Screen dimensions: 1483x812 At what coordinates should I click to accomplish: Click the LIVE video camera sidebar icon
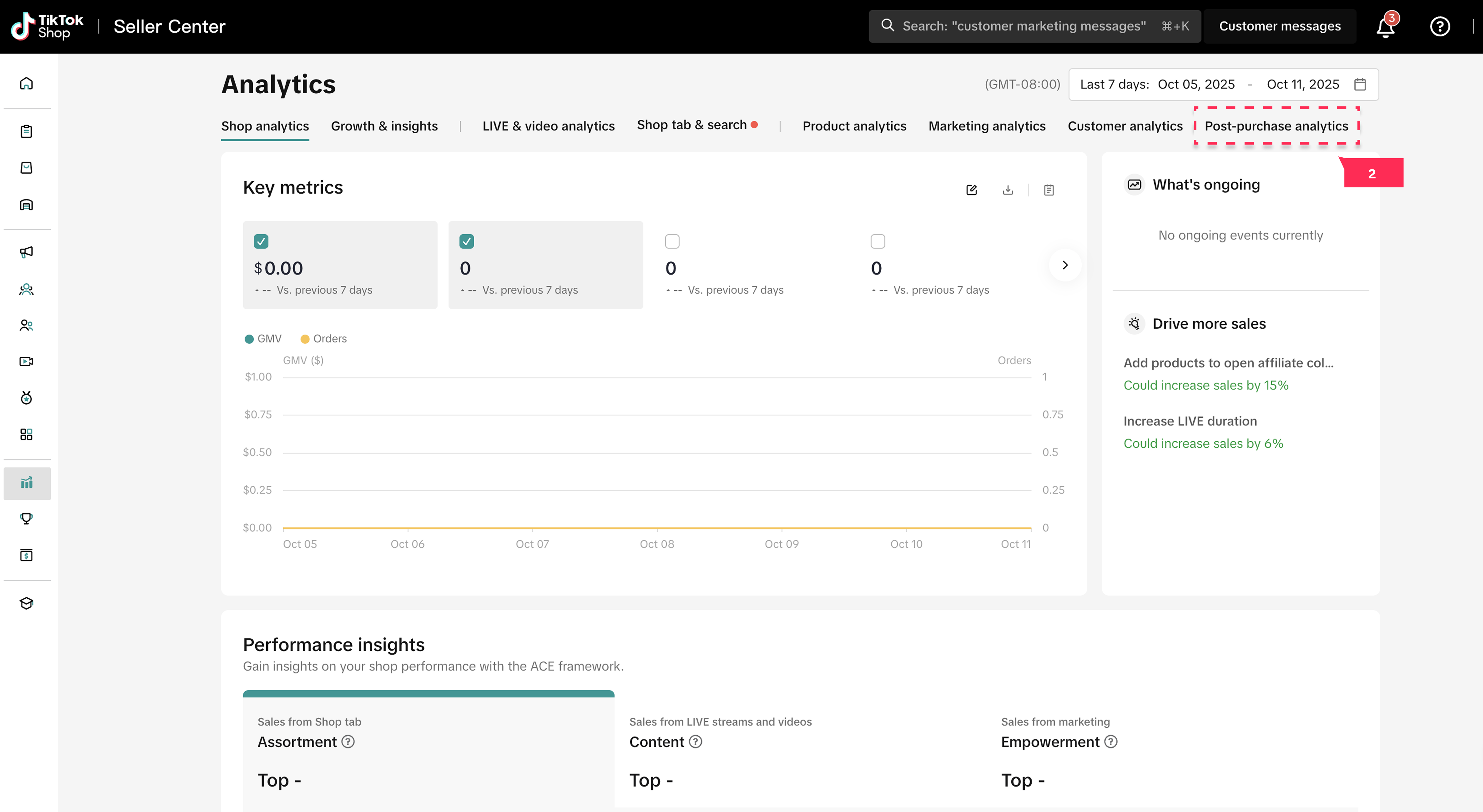[x=26, y=361]
